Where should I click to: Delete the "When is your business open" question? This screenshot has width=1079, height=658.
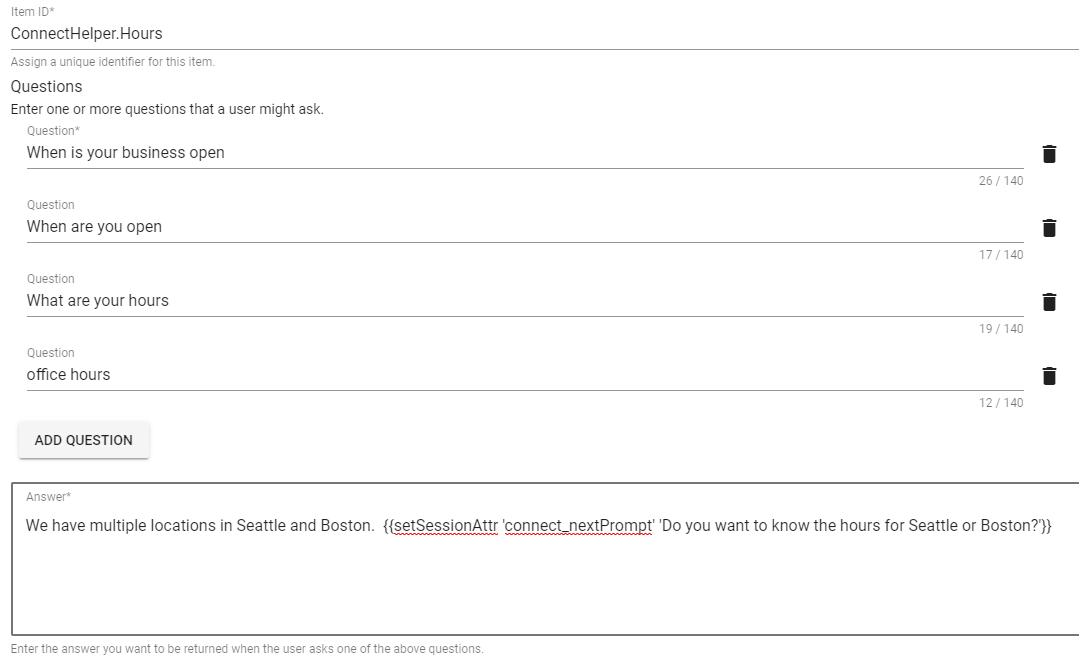[x=1048, y=153]
